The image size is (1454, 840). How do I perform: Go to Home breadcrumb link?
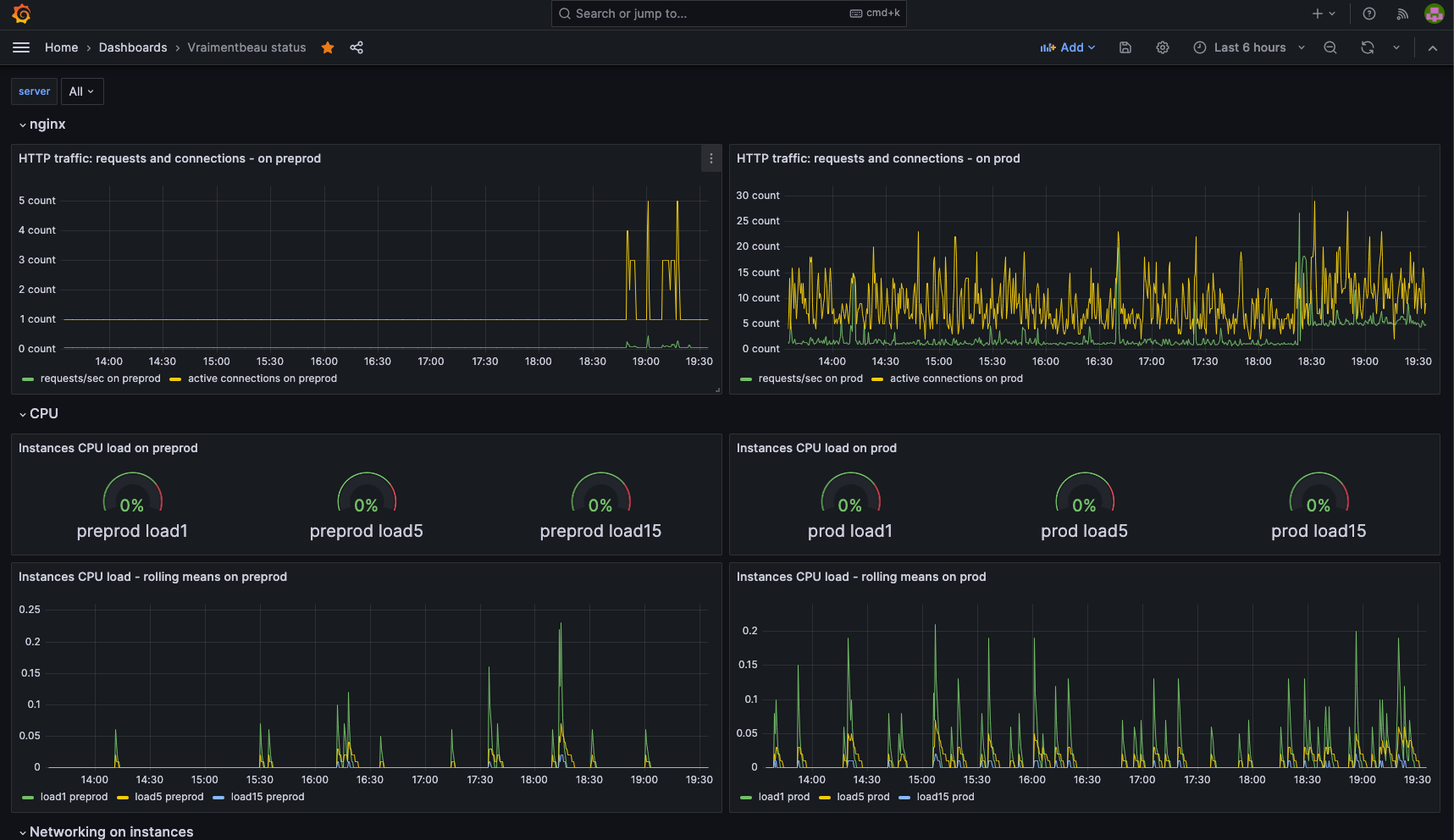(x=61, y=47)
